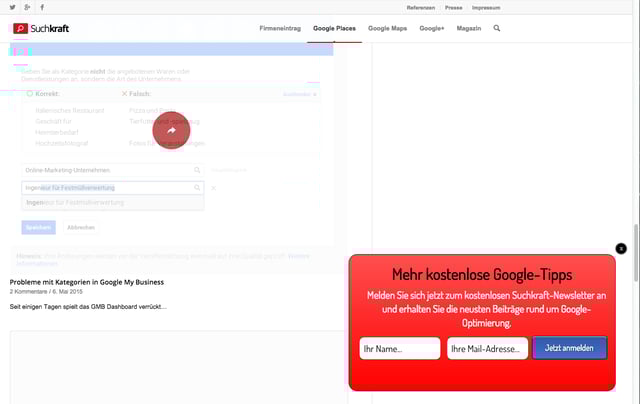Open the Presse link
Screen dimensions: 640x404
point(453,8)
